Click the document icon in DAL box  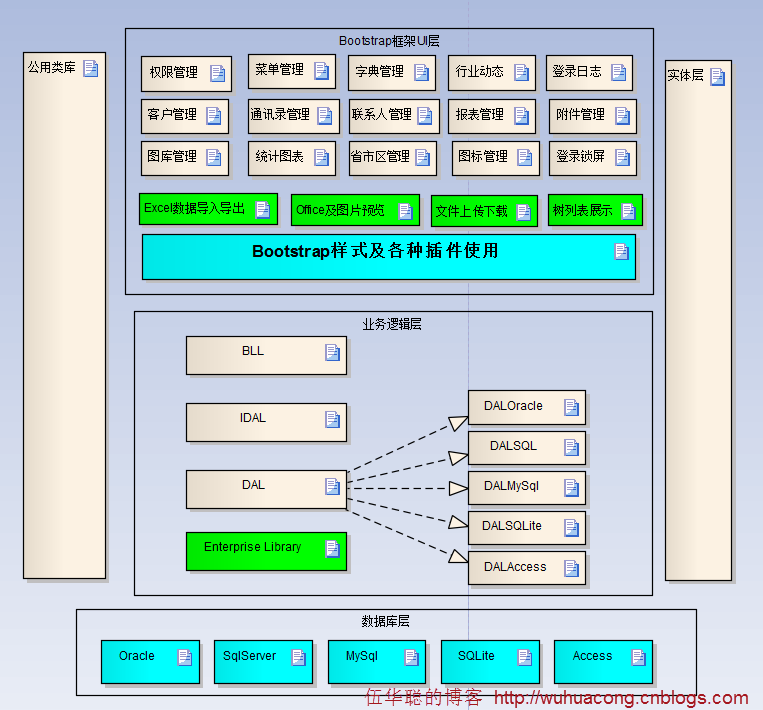point(332,487)
